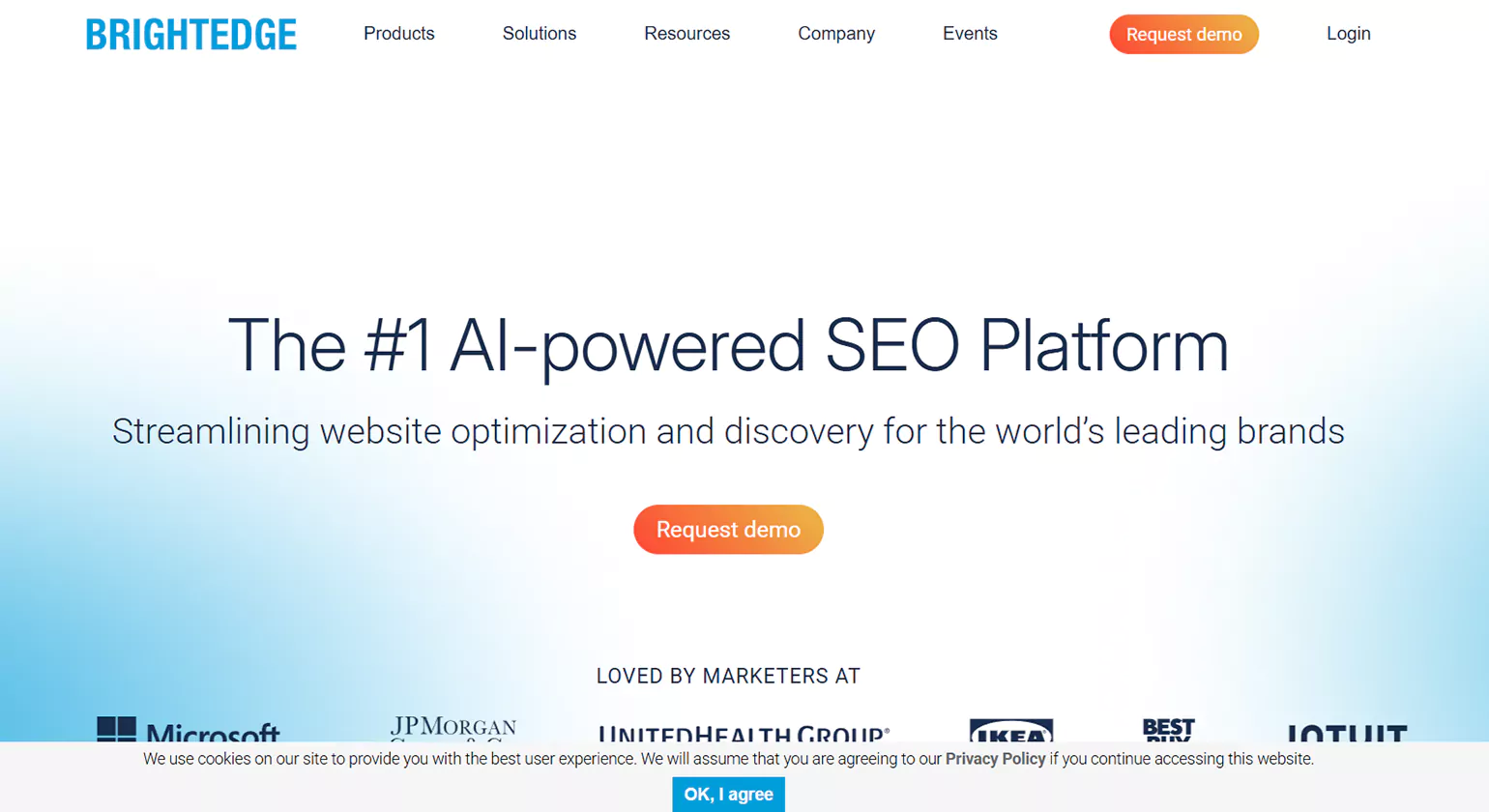
Task: Expand the Company navigation item
Action: coord(835,34)
